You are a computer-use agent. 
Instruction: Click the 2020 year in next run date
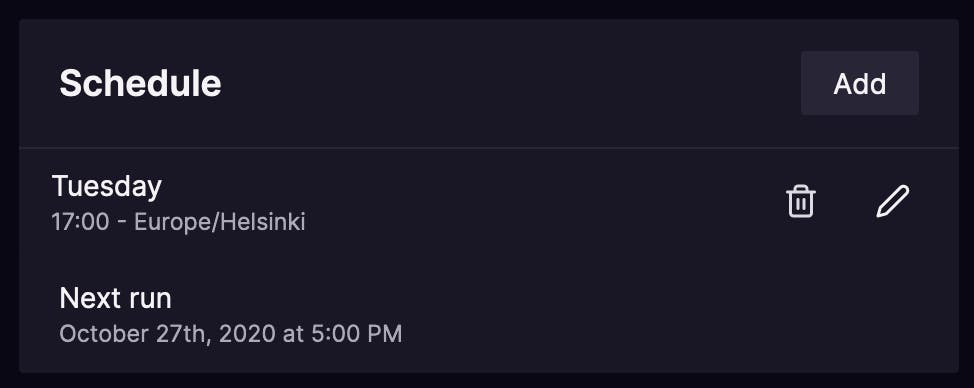(x=247, y=334)
